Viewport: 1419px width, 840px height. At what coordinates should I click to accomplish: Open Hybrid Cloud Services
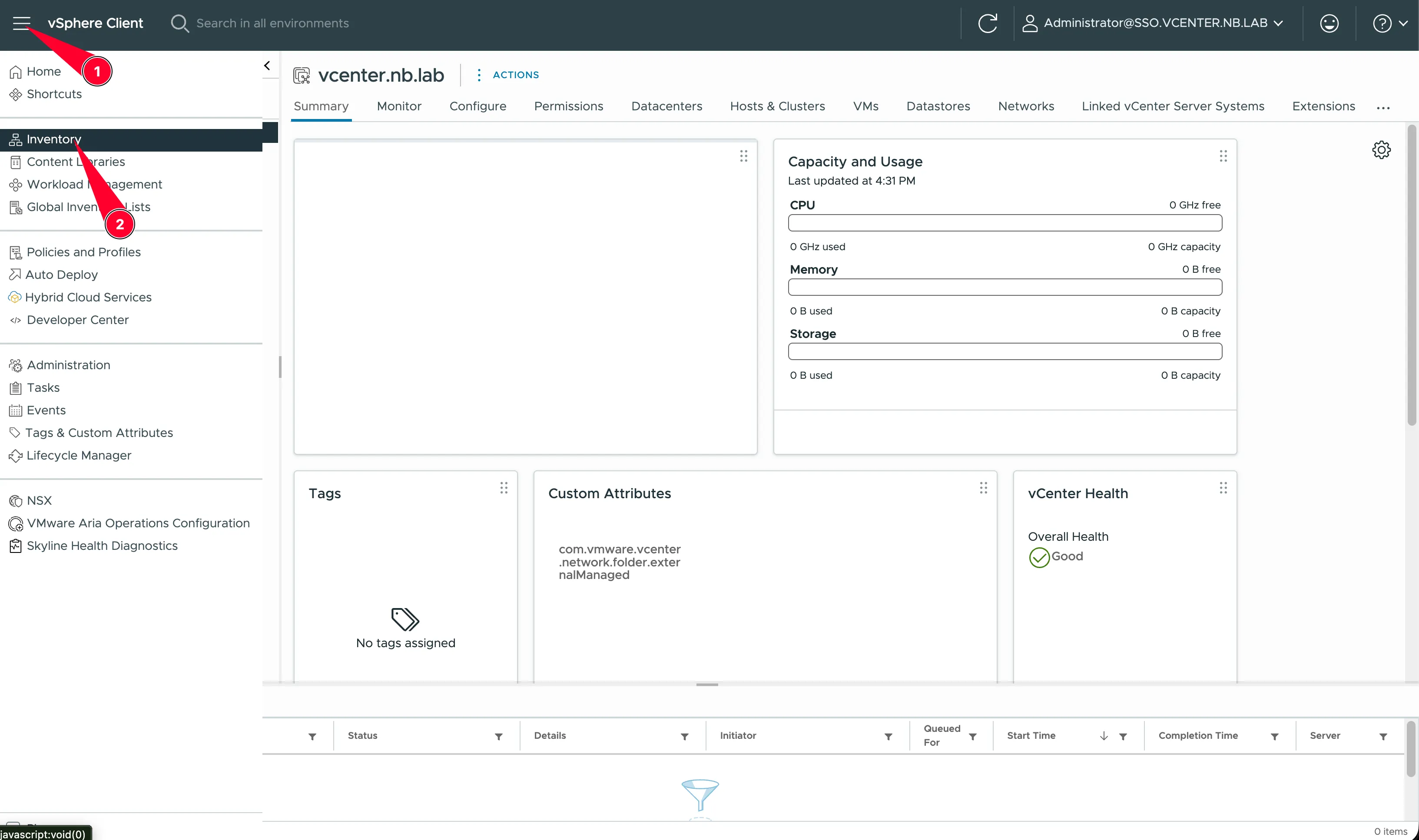(x=80, y=297)
